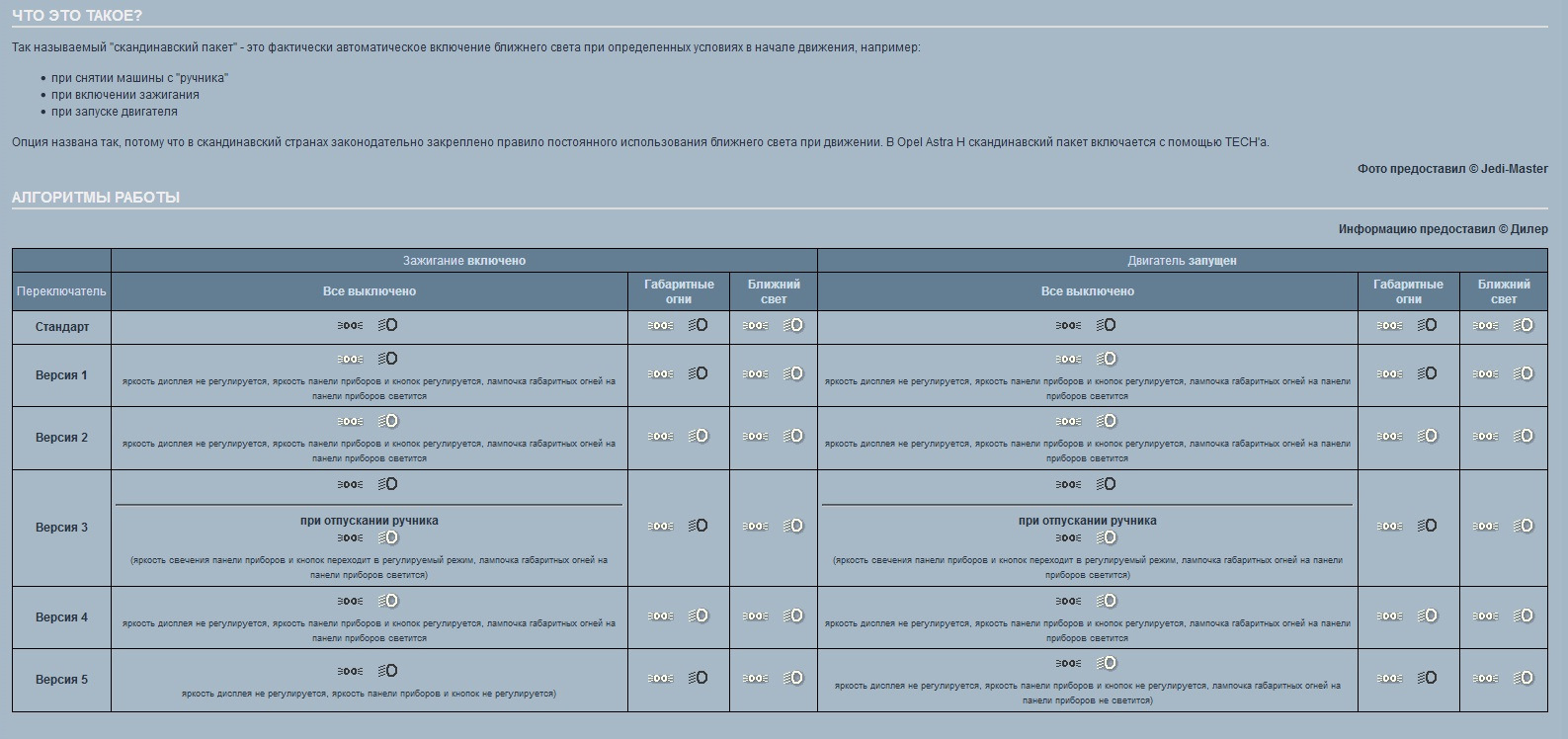Версия 3, ignition Ближний свет: low beam icon
The image size is (1568, 739).
click(793, 526)
